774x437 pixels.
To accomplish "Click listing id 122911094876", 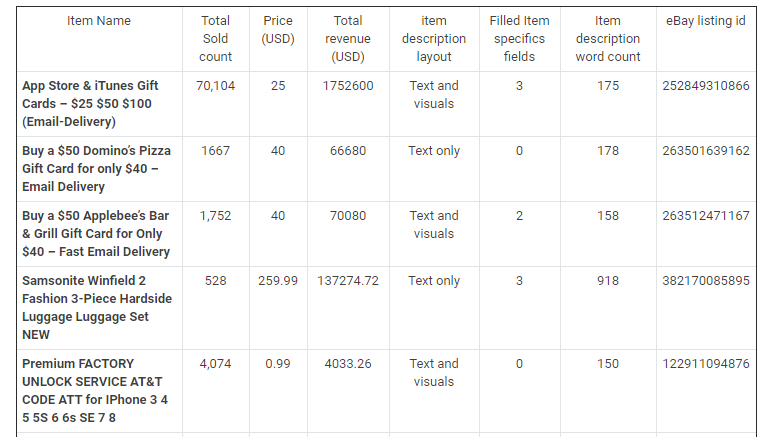I will click(x=706, y=364).
